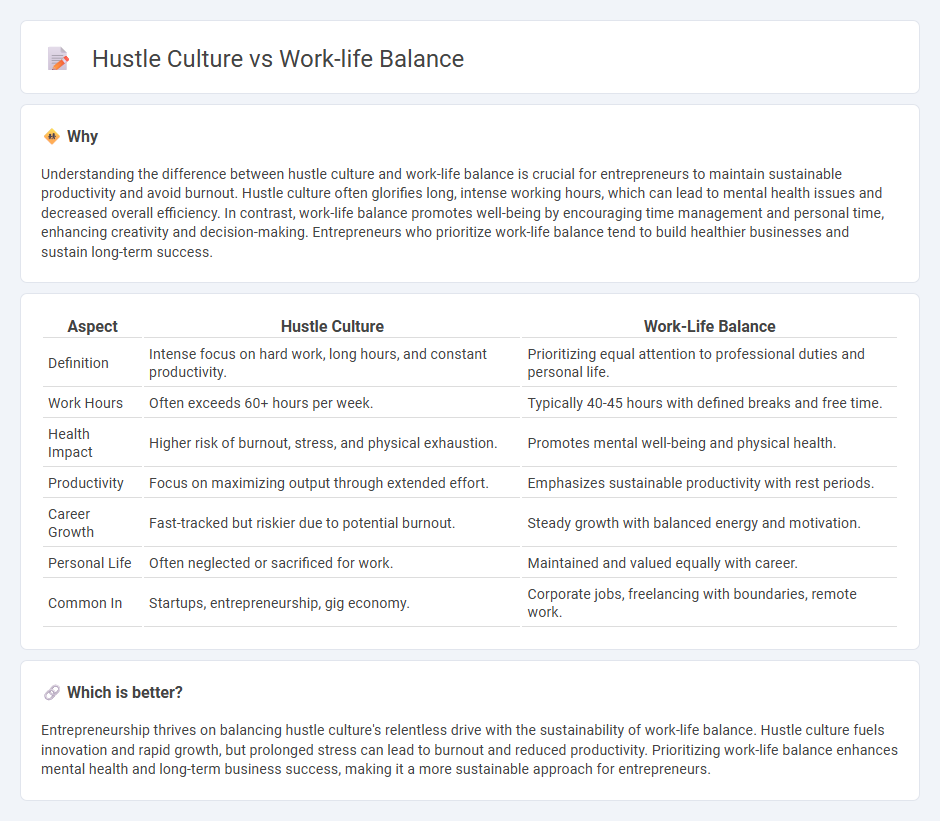This screenshot has width=940, height=821.
Task: Click cell 'Often neglected or sacrificed for work.'
Action: pyautogui.click(x=332, y=563)
